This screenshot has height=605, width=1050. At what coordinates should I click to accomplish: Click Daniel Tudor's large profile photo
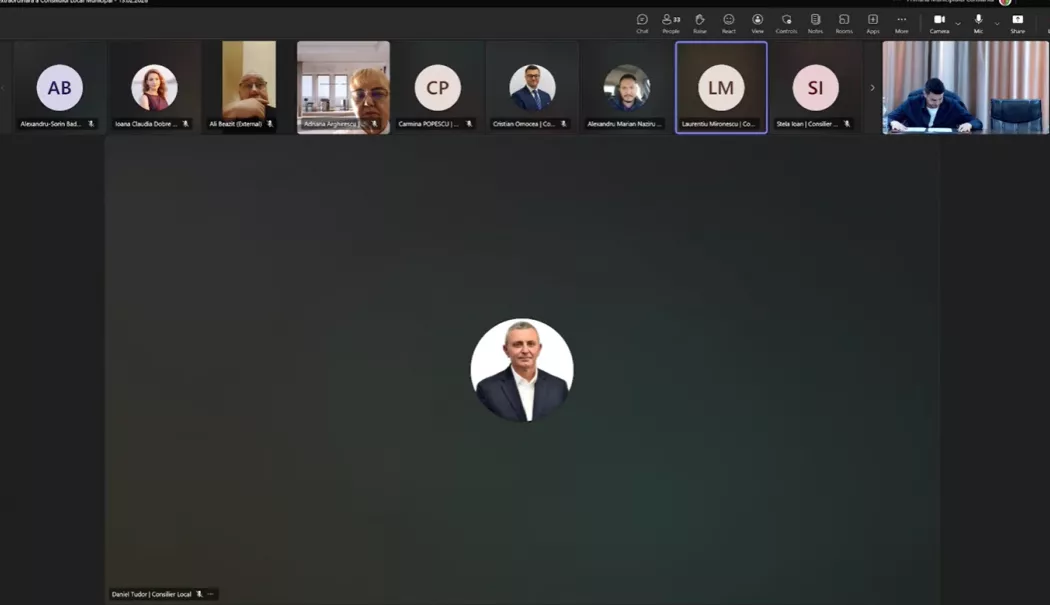coord(522,370)
